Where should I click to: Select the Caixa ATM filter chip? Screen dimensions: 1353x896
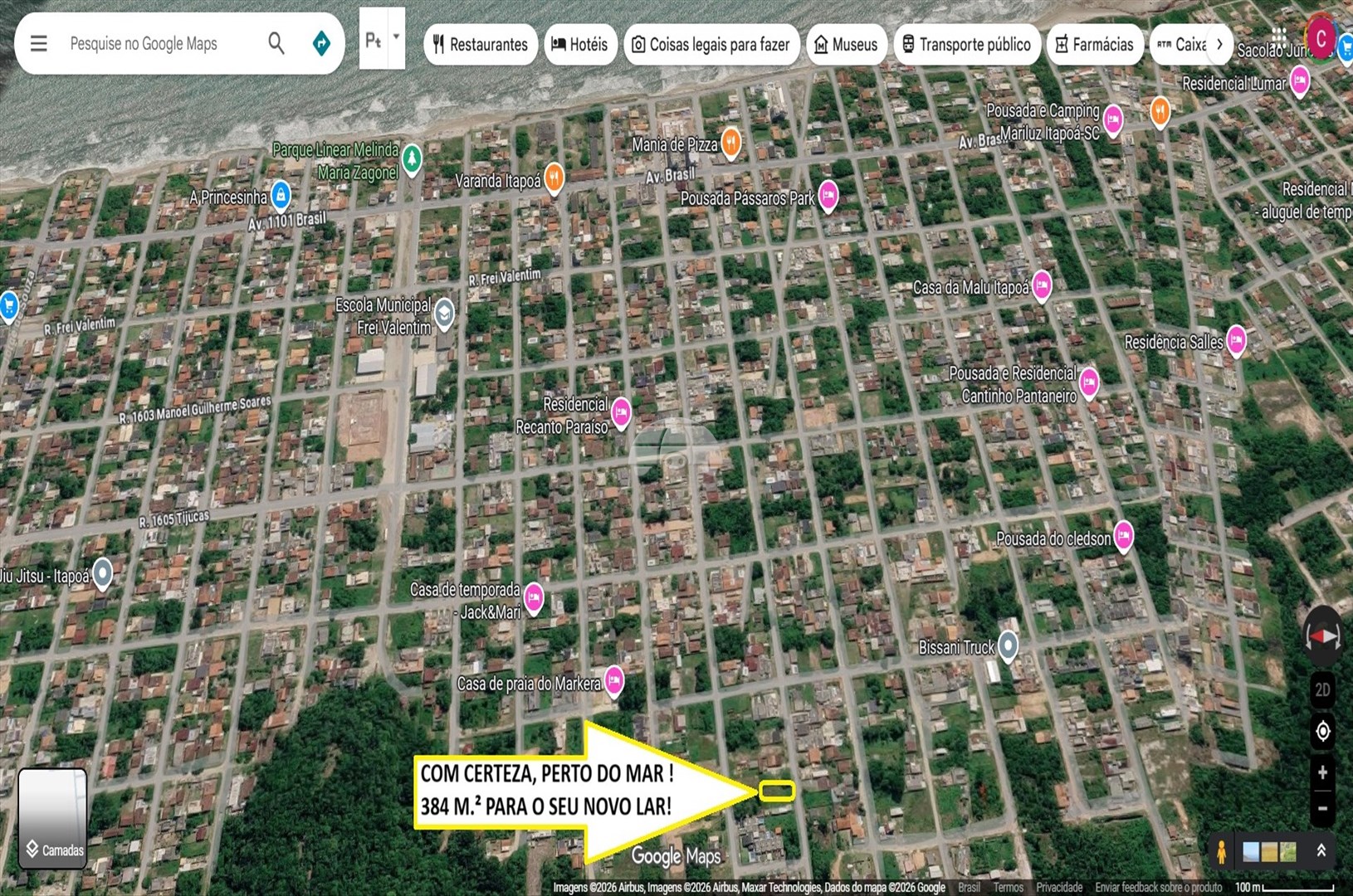(1180, 44)
